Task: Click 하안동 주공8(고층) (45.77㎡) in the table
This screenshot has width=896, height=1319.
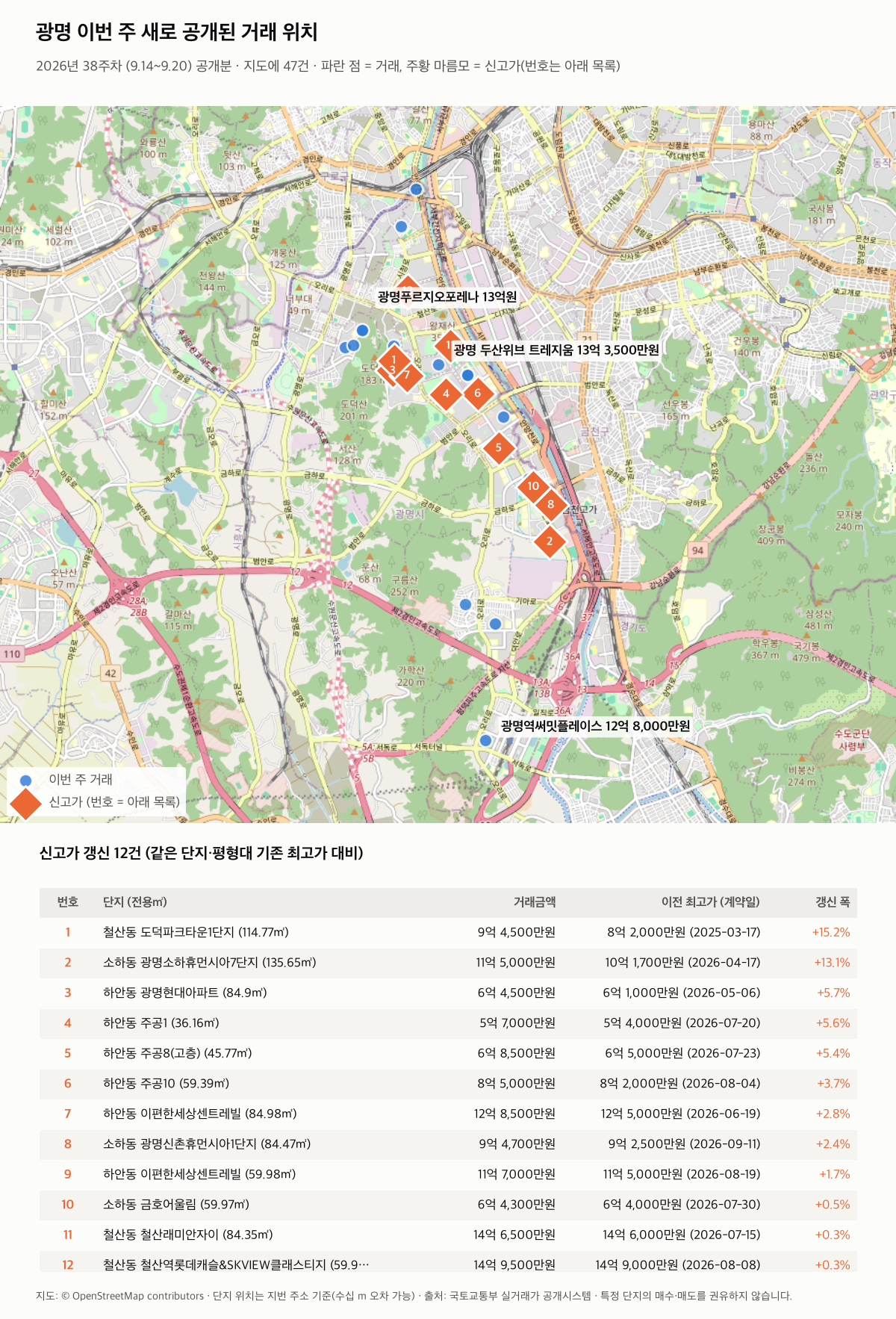Action: click(x=178, y=1053)
